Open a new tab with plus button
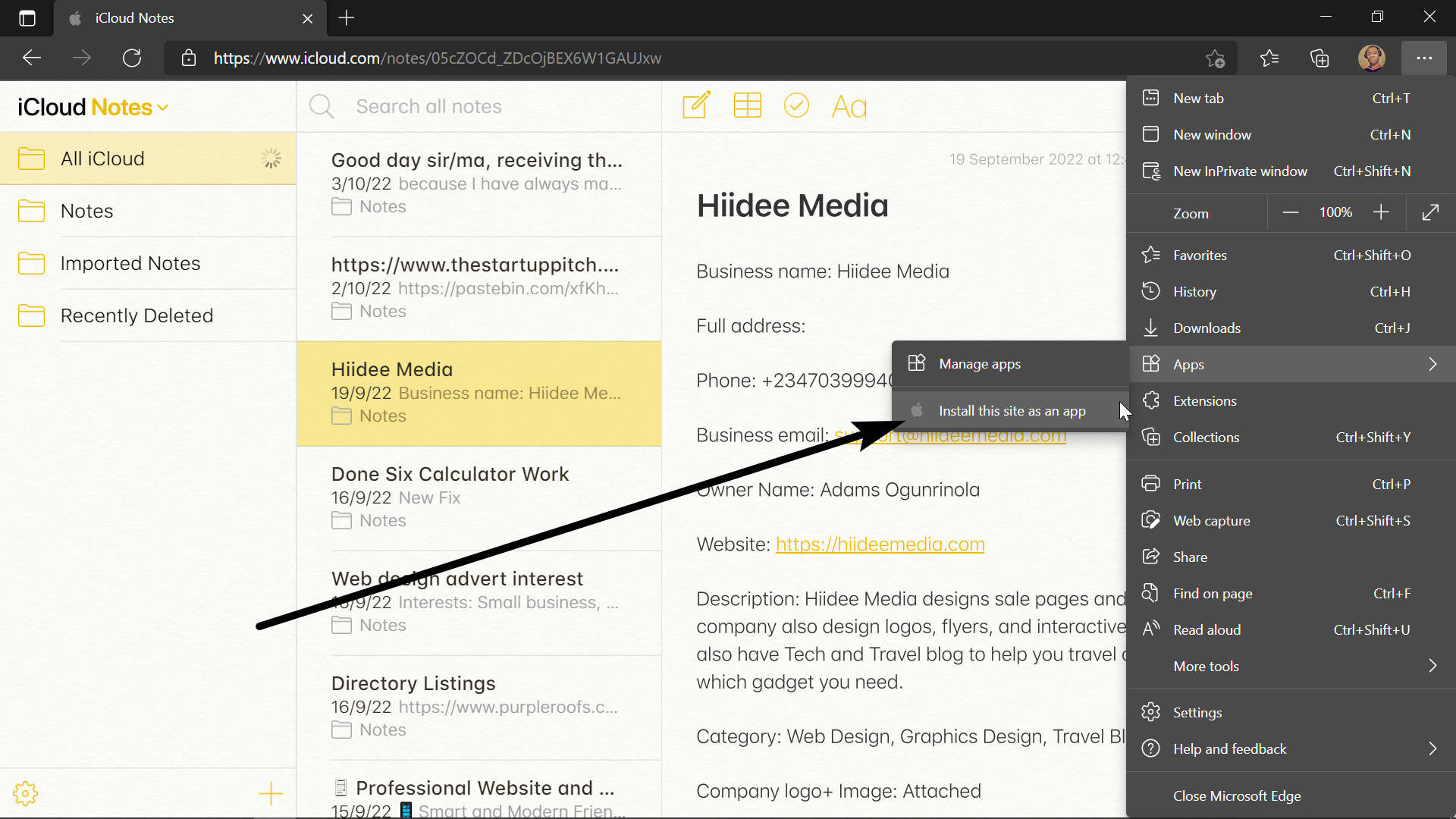Image resolution: width=1456 pixels, height=819 pixels. [x=347, y=18]
